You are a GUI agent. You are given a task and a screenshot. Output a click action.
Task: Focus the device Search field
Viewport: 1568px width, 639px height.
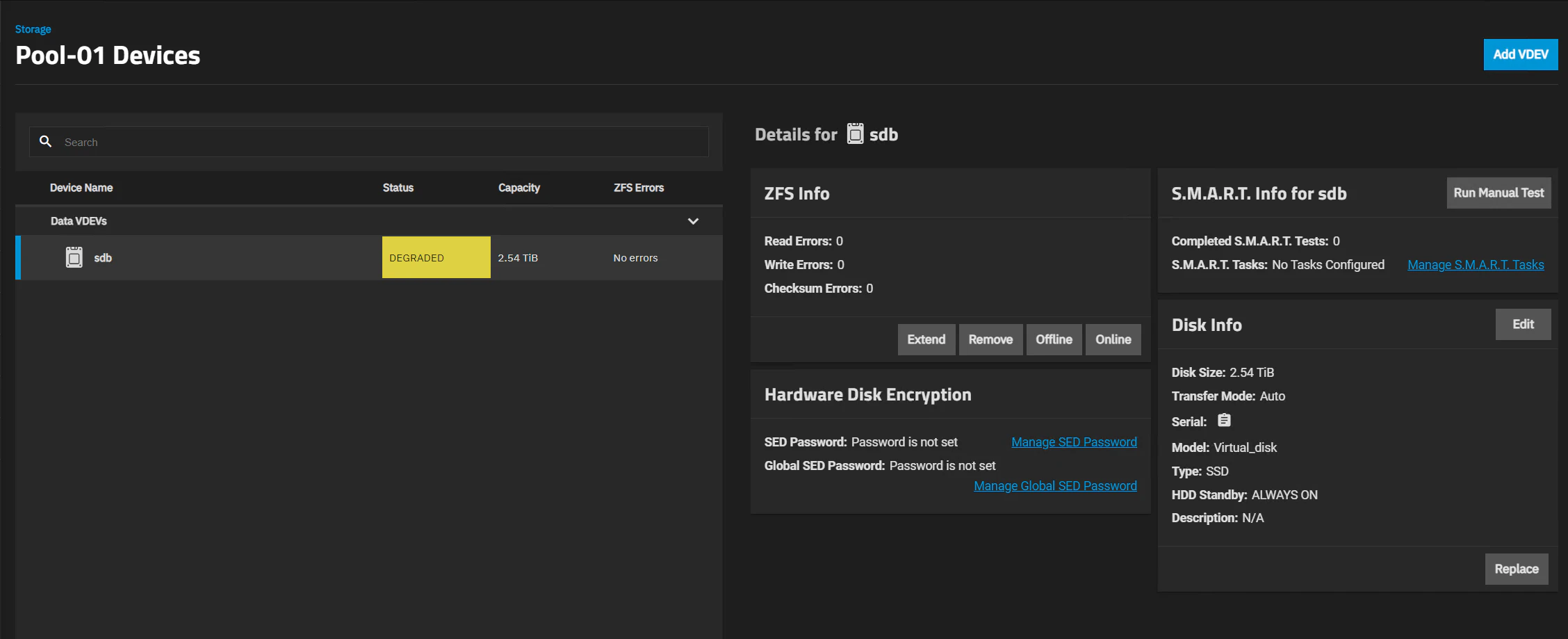click(369, 142)
